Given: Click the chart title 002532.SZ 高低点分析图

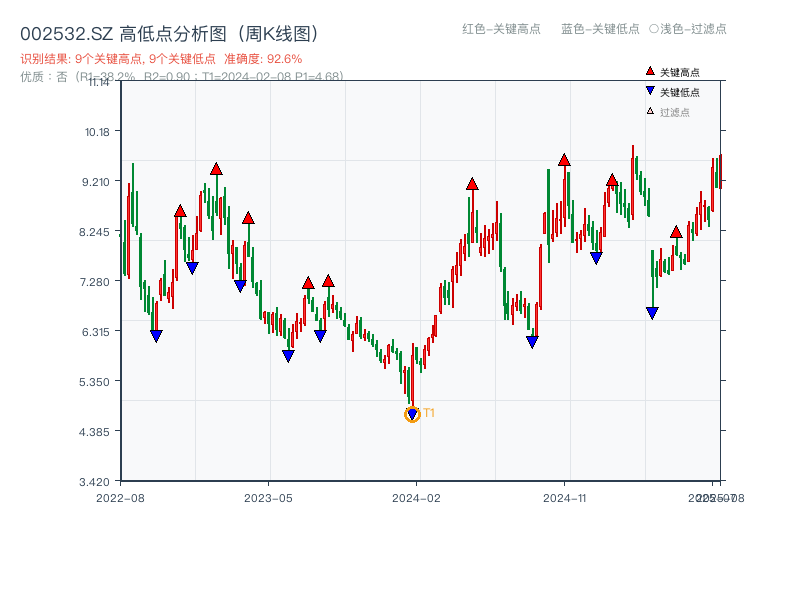Looking at the screenshot, I should tap(170, 34).
